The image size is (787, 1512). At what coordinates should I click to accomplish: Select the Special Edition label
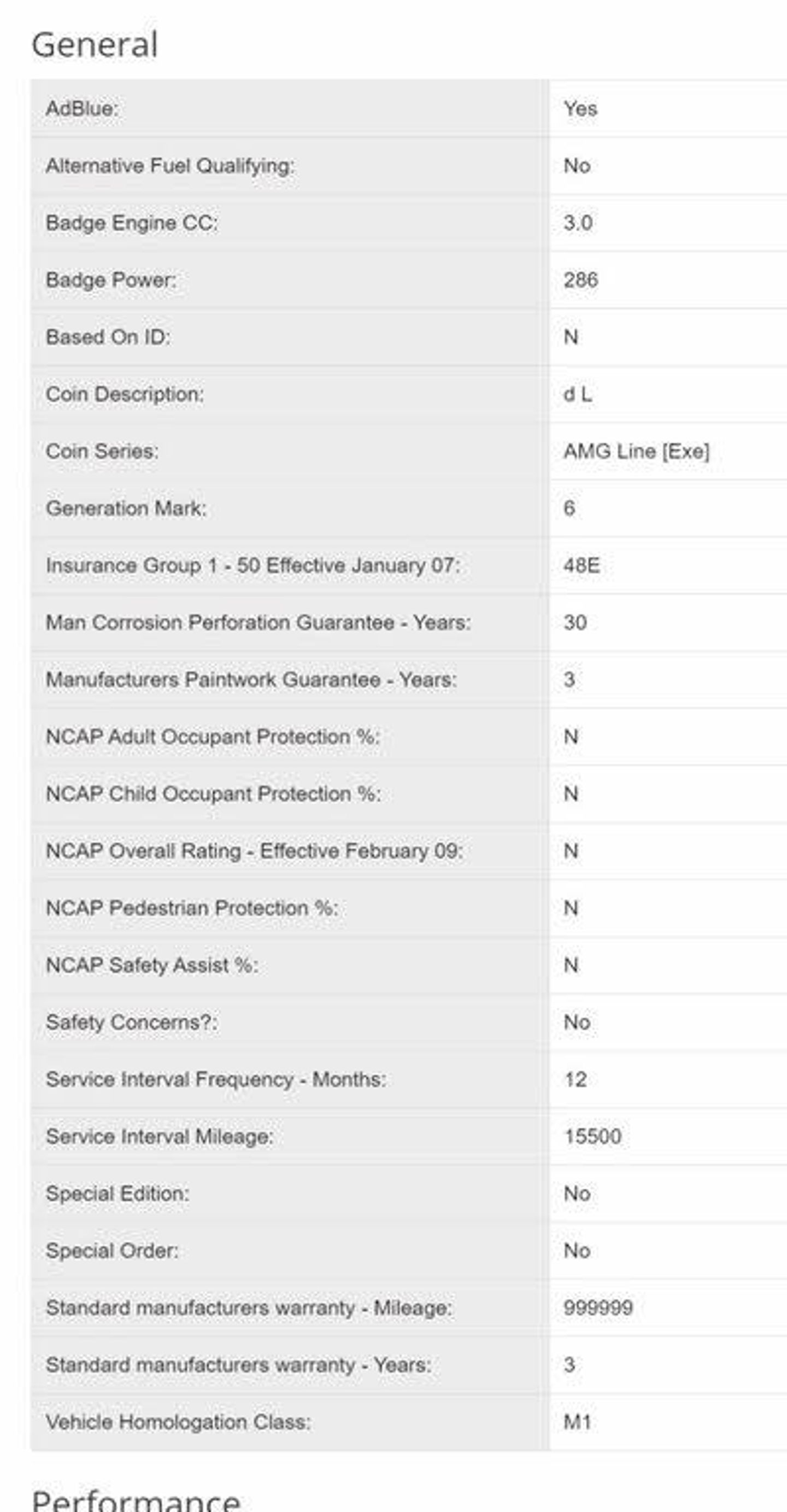point(118,1194)
